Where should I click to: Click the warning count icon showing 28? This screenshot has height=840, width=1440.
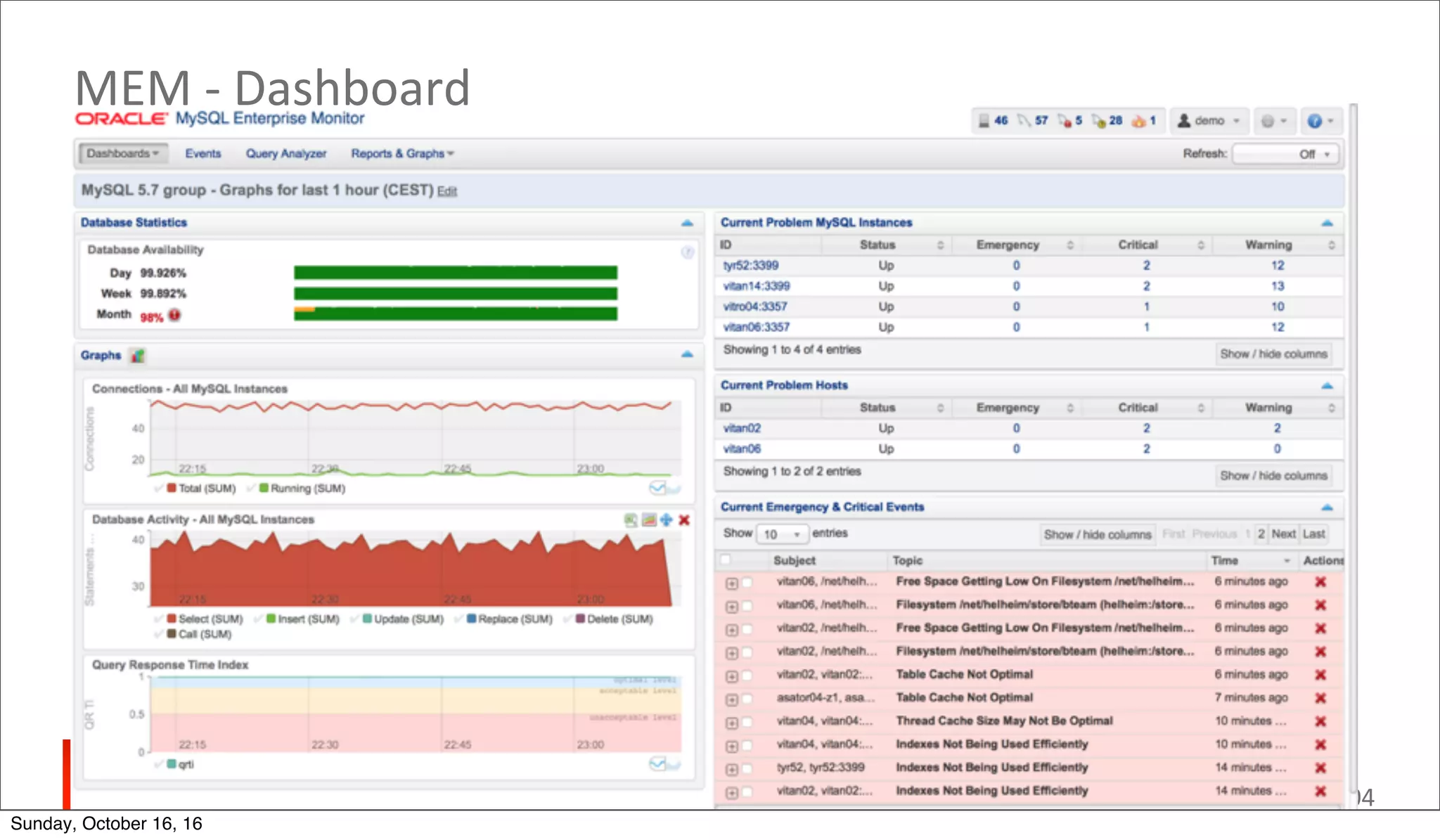point(1098,121)
